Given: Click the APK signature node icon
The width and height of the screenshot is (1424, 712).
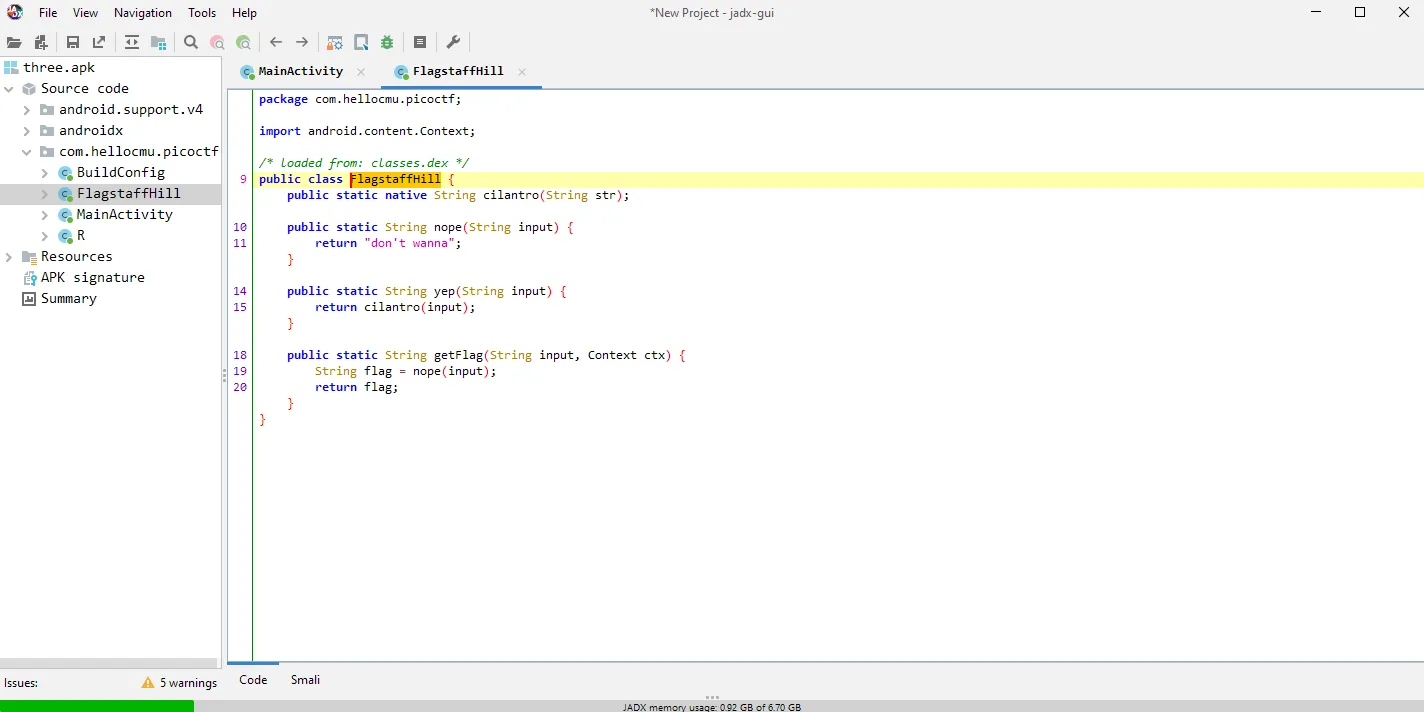Looking at the screenshot, I should tap(29, 278).
